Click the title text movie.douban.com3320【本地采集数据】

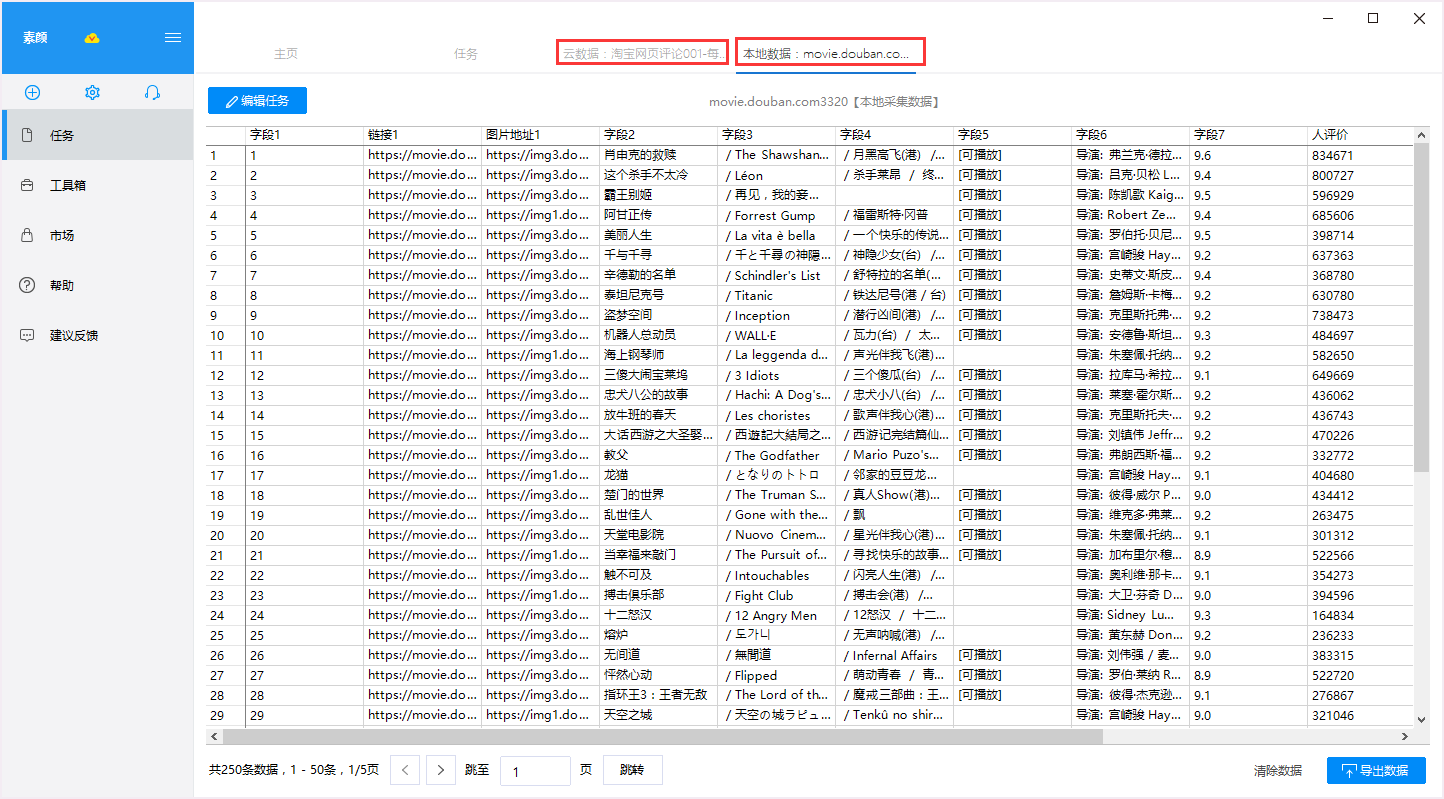(x=823, y=102)
